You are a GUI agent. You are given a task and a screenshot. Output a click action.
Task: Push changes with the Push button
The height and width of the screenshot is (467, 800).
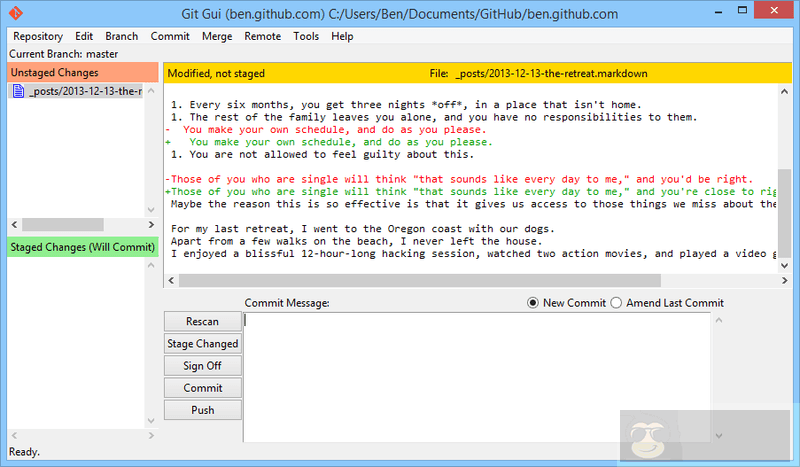(202, 410)
